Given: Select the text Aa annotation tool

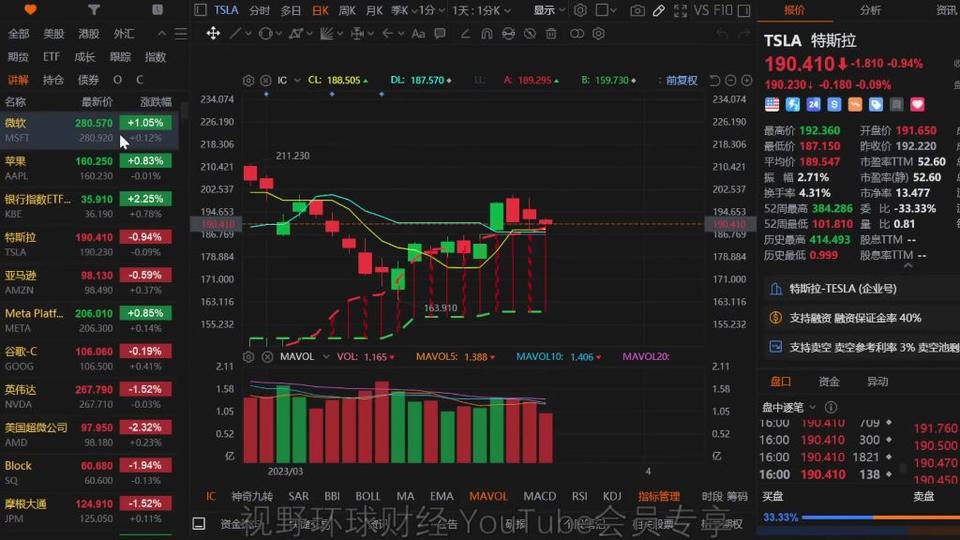Looking at the screenshot, I should pyautogui.click(x=418, y=34).
